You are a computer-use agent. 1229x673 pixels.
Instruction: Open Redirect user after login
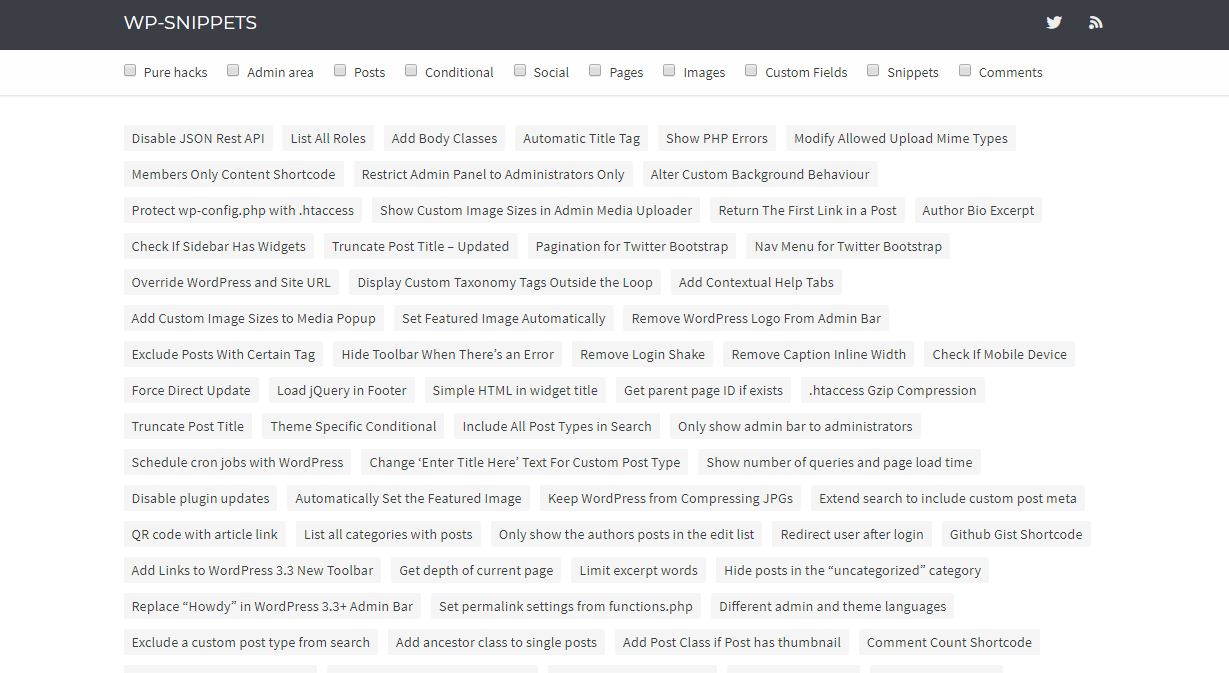click(852, 534)
